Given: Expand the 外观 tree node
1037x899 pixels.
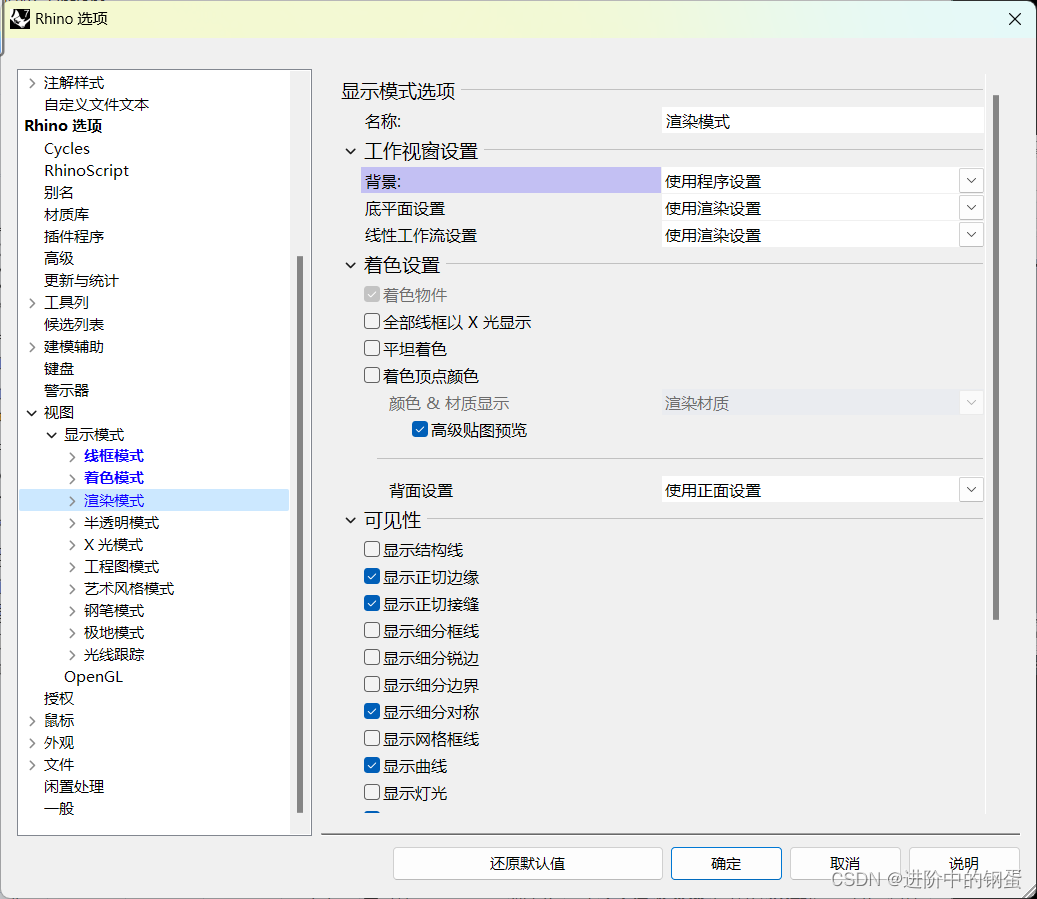Looking at the screenshot, I should pos(32,743).
